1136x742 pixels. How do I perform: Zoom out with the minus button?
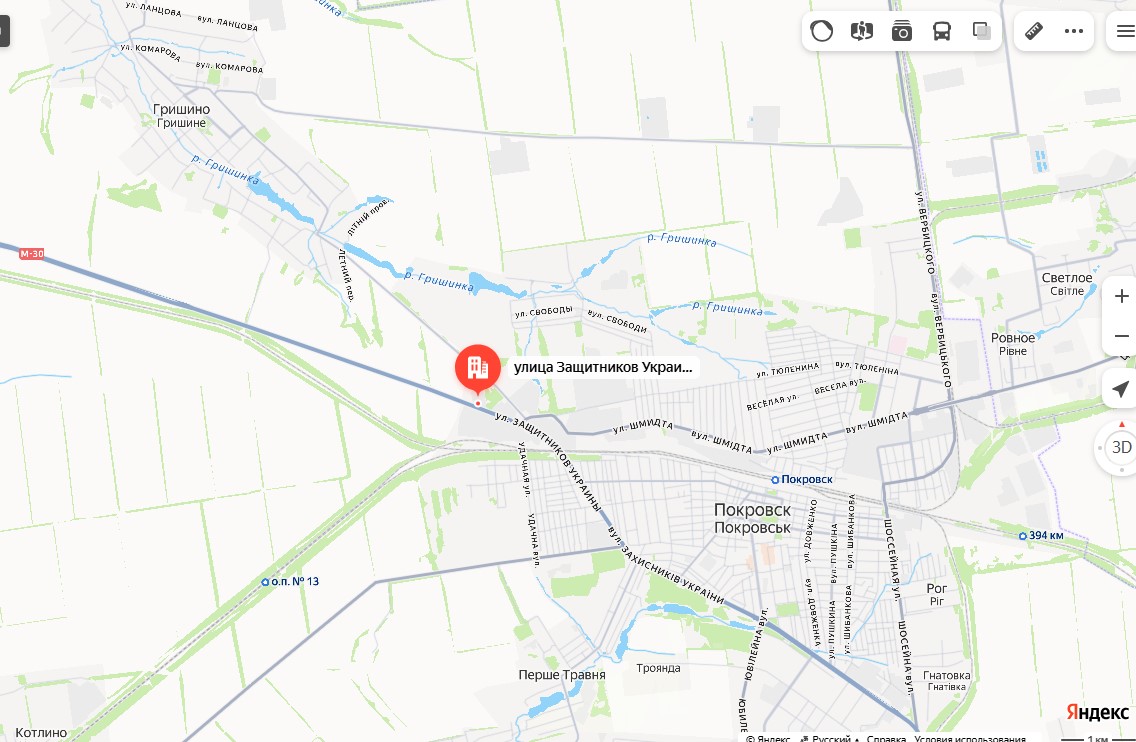pos(1121,336)
